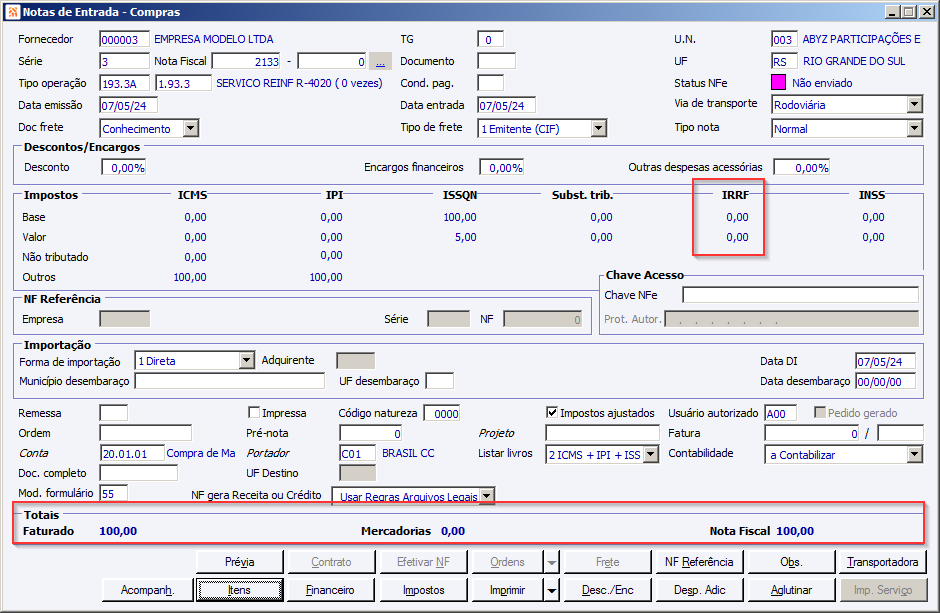Expand the Doc frete dropdown
The width and height of the screenshot is (940, 613).
190,128
